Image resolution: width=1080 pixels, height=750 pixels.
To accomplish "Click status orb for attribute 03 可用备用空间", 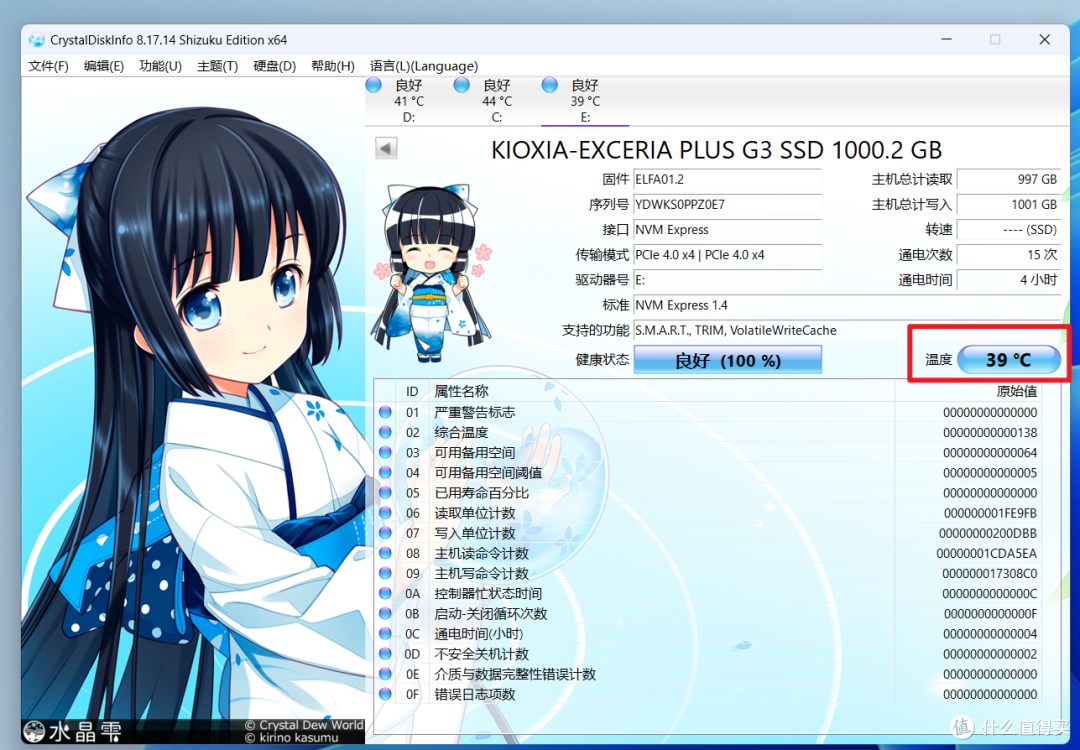I will 385,452.
